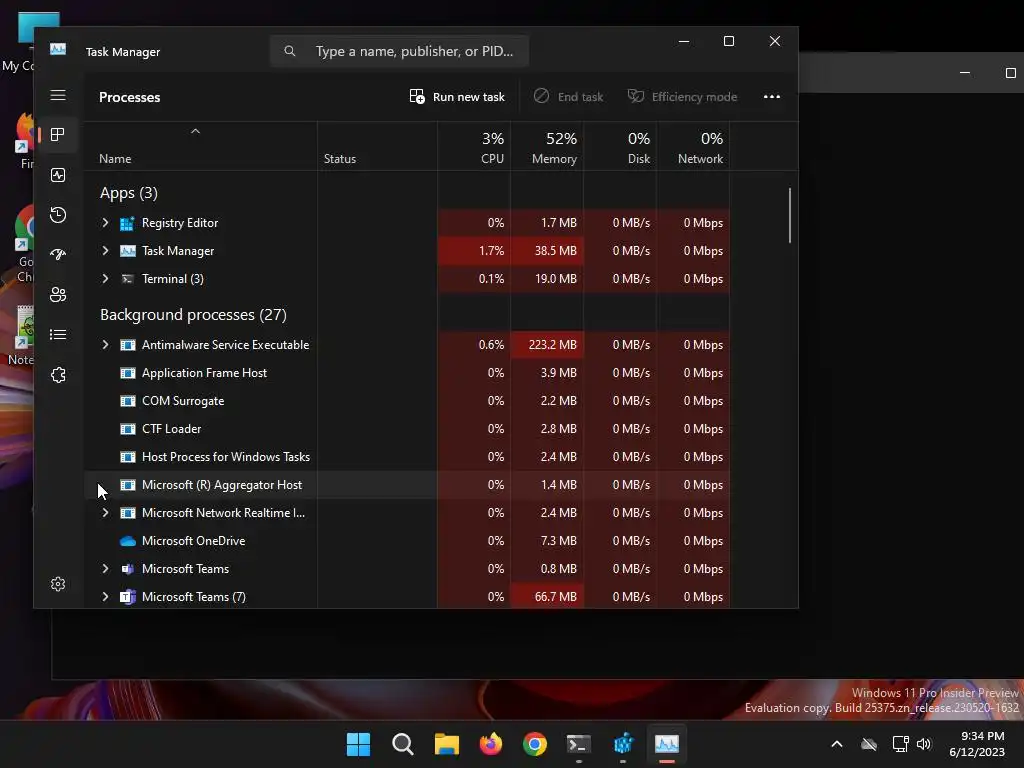Screen dimensions: 1024x768
Task: Select the Application Frame Host row
Action: [x=407, y=373]
